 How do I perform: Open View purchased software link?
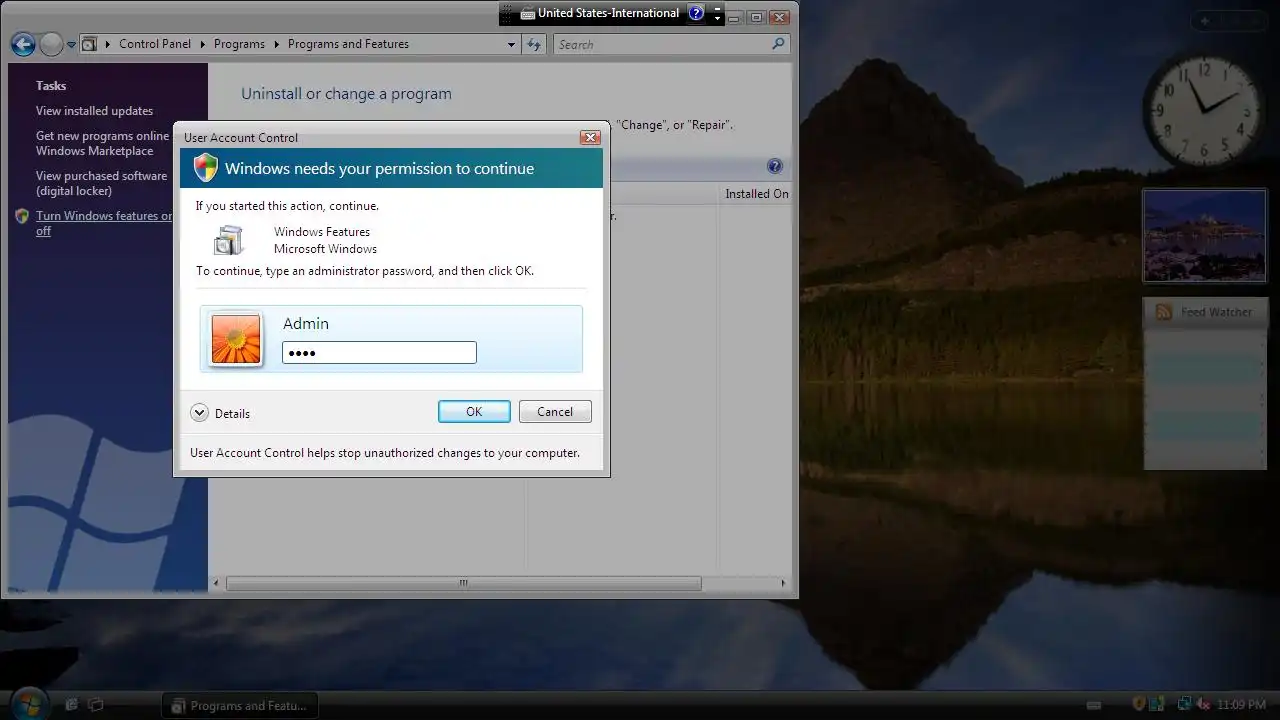pyautogui.click(x=101, y=183)
